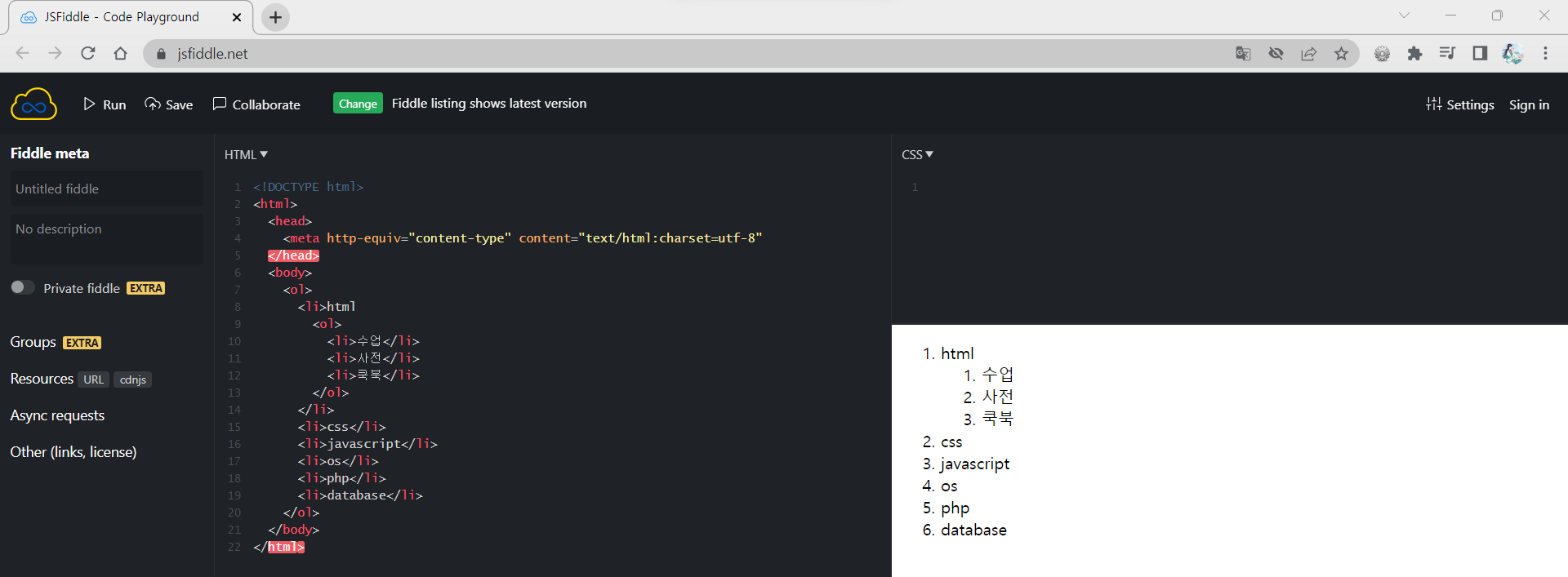Open the Collaborate option
This screenshot has height=577, width=1568.
click(x=256, y=104)
